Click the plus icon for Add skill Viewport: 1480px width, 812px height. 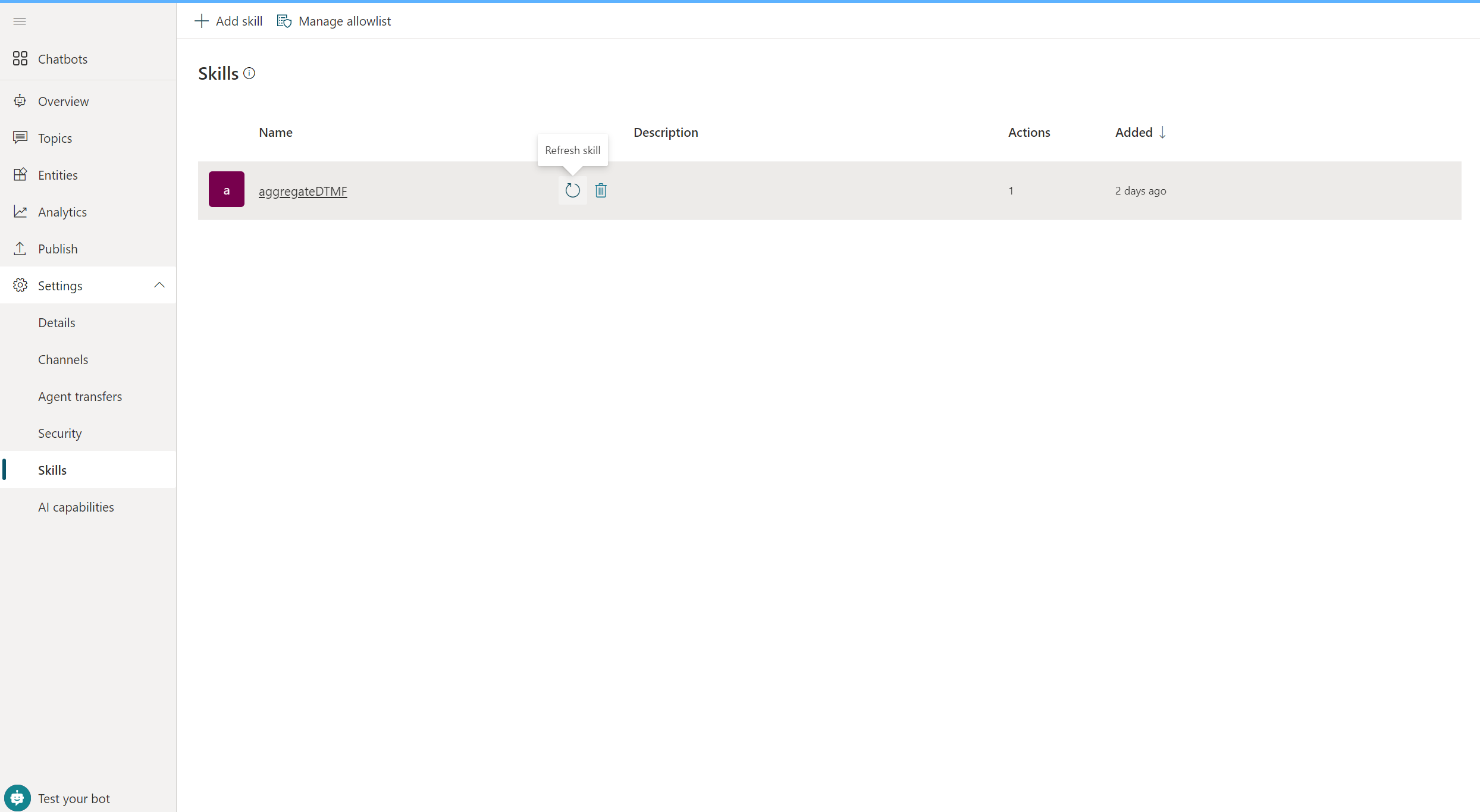(202, 21)
